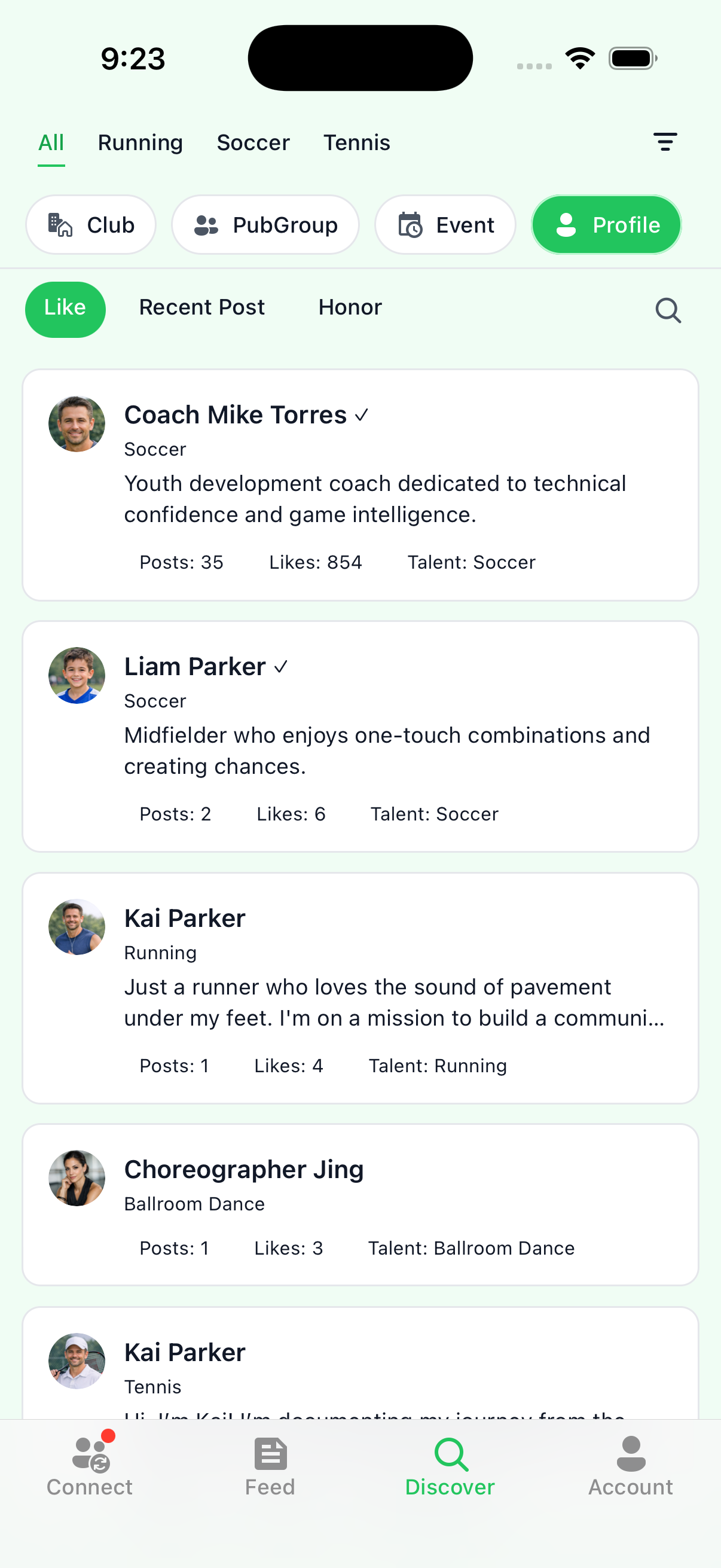Open the filter options icon

[664, 142]
